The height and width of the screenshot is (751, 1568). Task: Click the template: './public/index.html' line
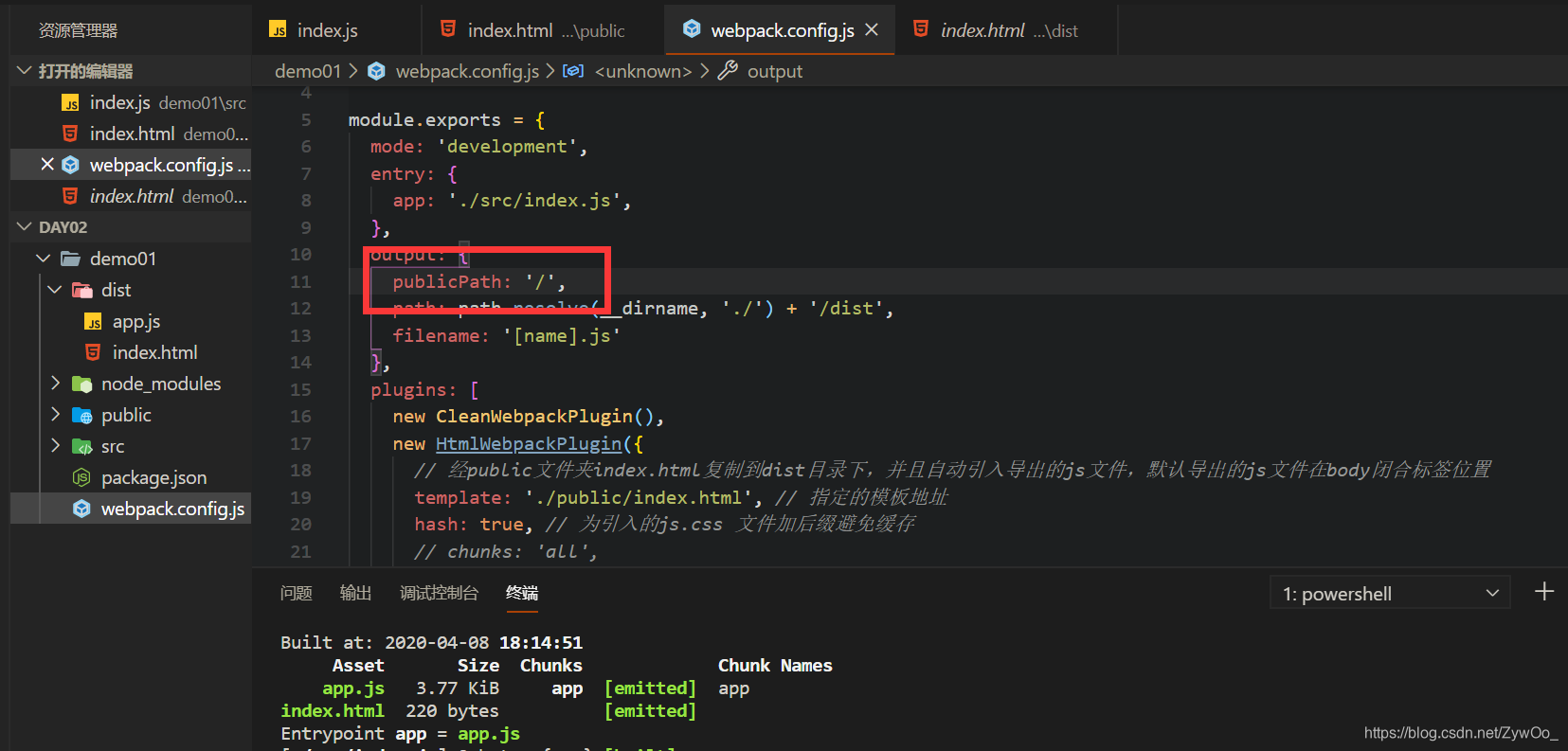(588, 497)
